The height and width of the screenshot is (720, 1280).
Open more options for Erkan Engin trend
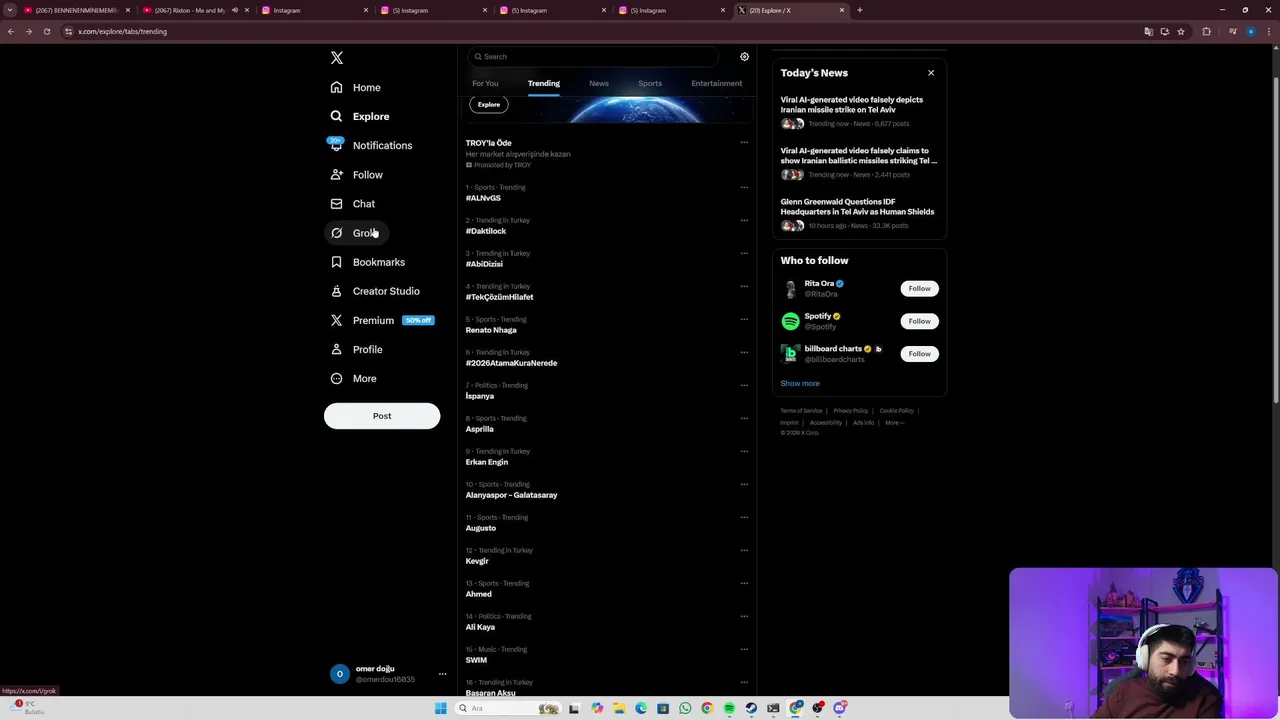click(x=744, y=451)
